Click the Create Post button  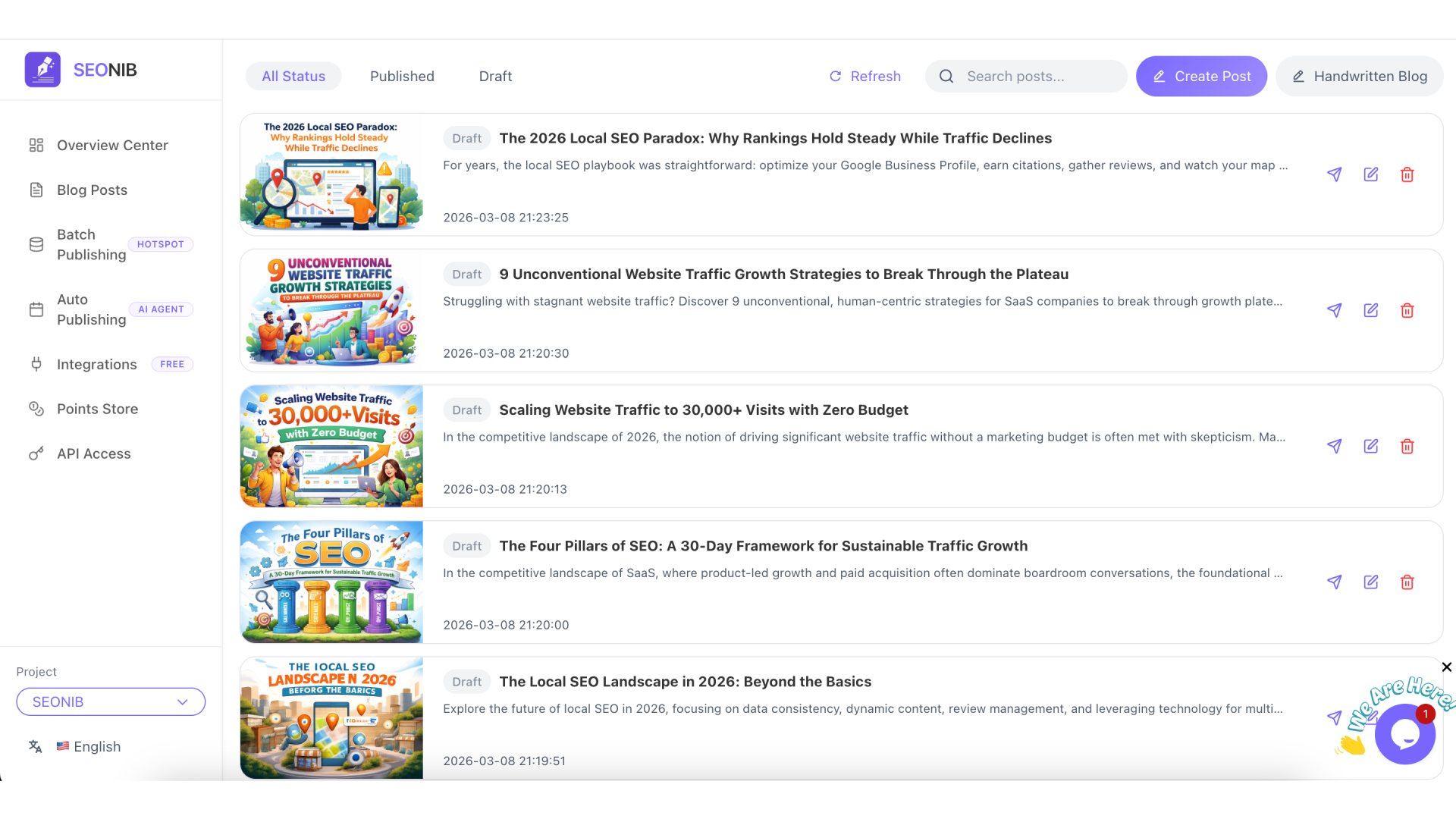coord(1200,77)
